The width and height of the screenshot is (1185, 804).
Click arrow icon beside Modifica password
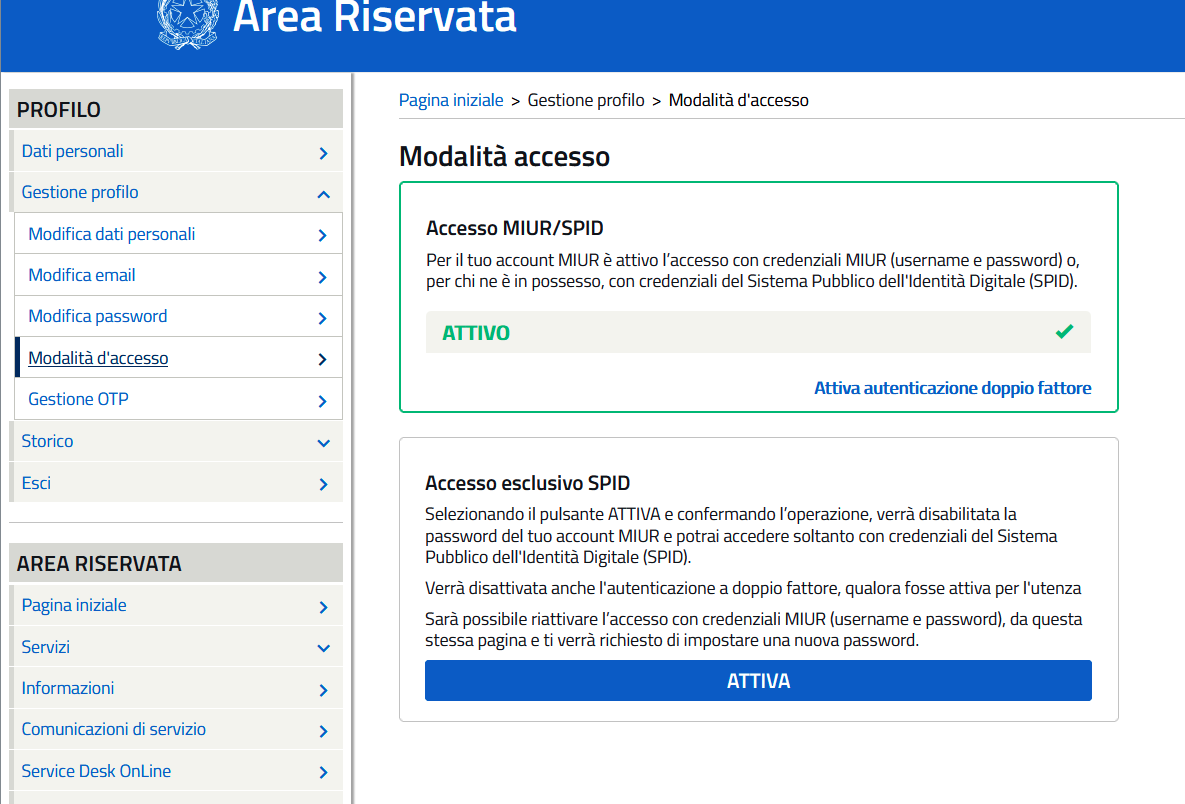point(322,318)
